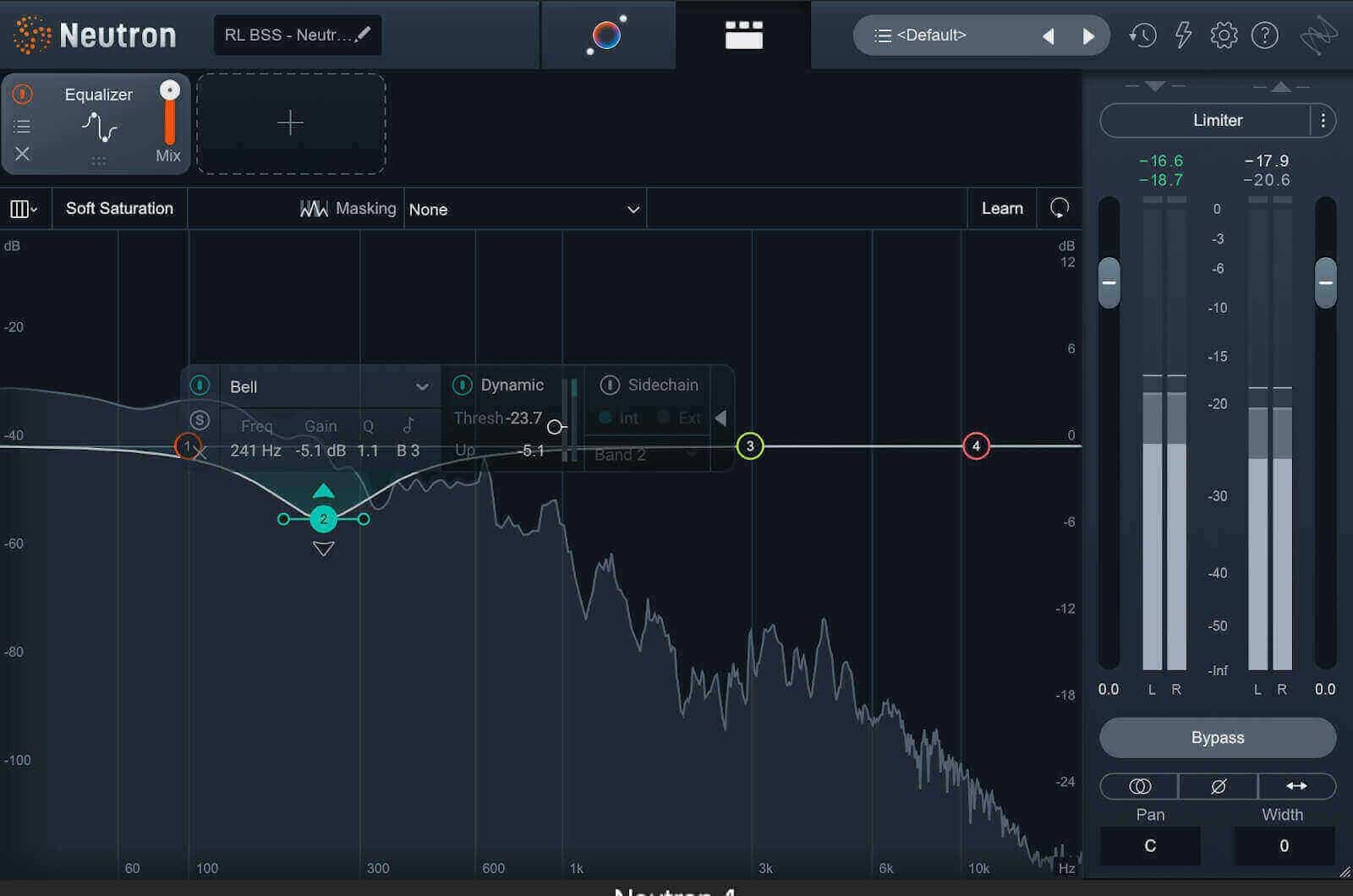
Task: Open the Equalizer module preset list icon
Action: [x=23, y=127]
